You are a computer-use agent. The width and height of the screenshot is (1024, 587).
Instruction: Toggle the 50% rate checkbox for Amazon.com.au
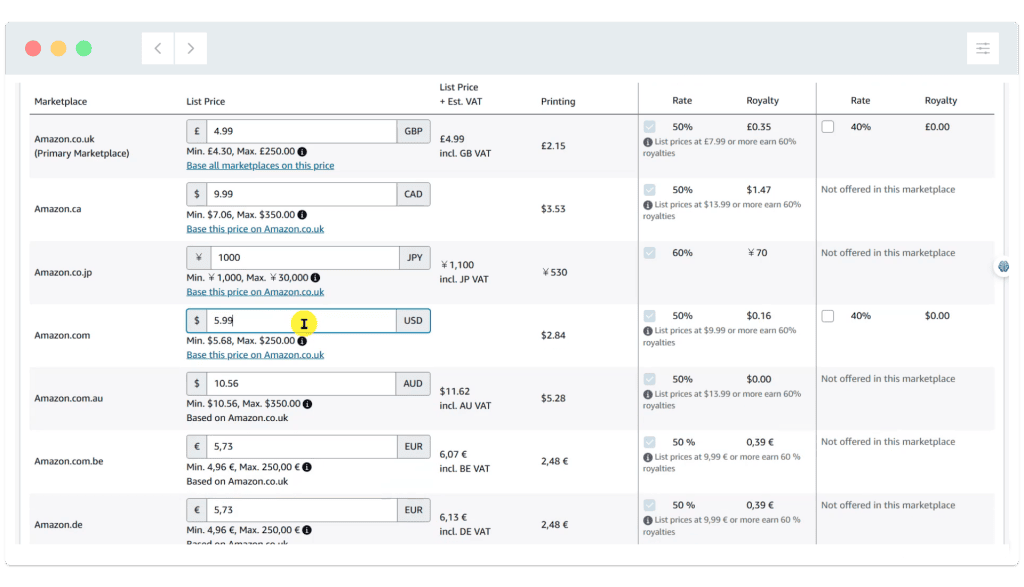pos(649,379)
